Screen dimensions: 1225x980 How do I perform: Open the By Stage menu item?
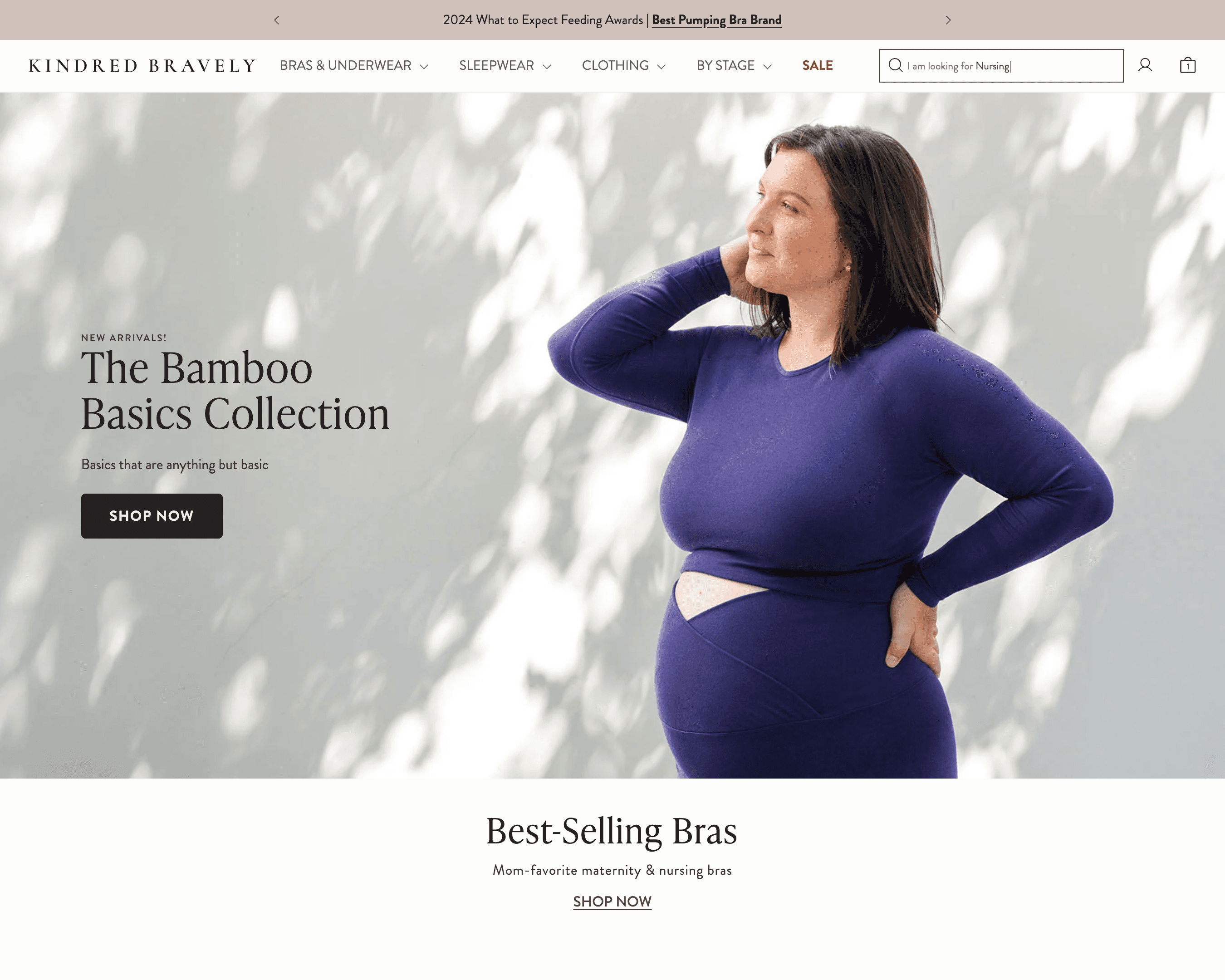(x=725, y=65)
